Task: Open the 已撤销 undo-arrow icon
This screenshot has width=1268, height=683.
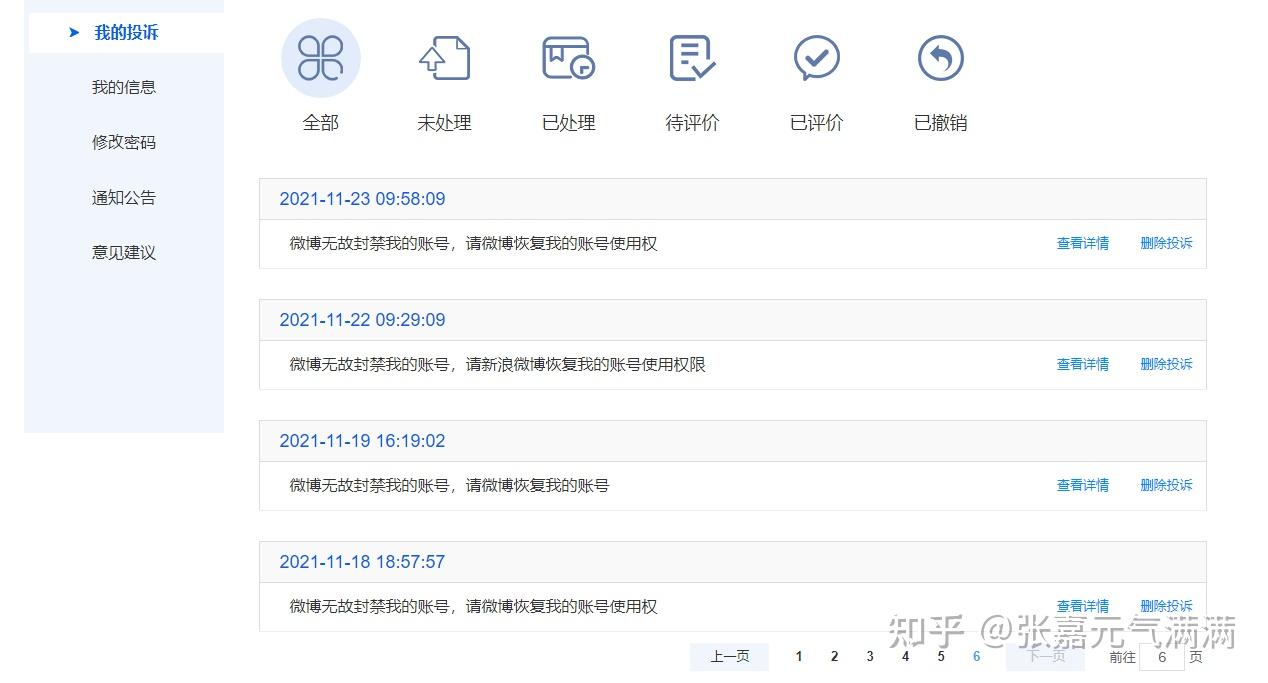Action: tap(941, 58)
